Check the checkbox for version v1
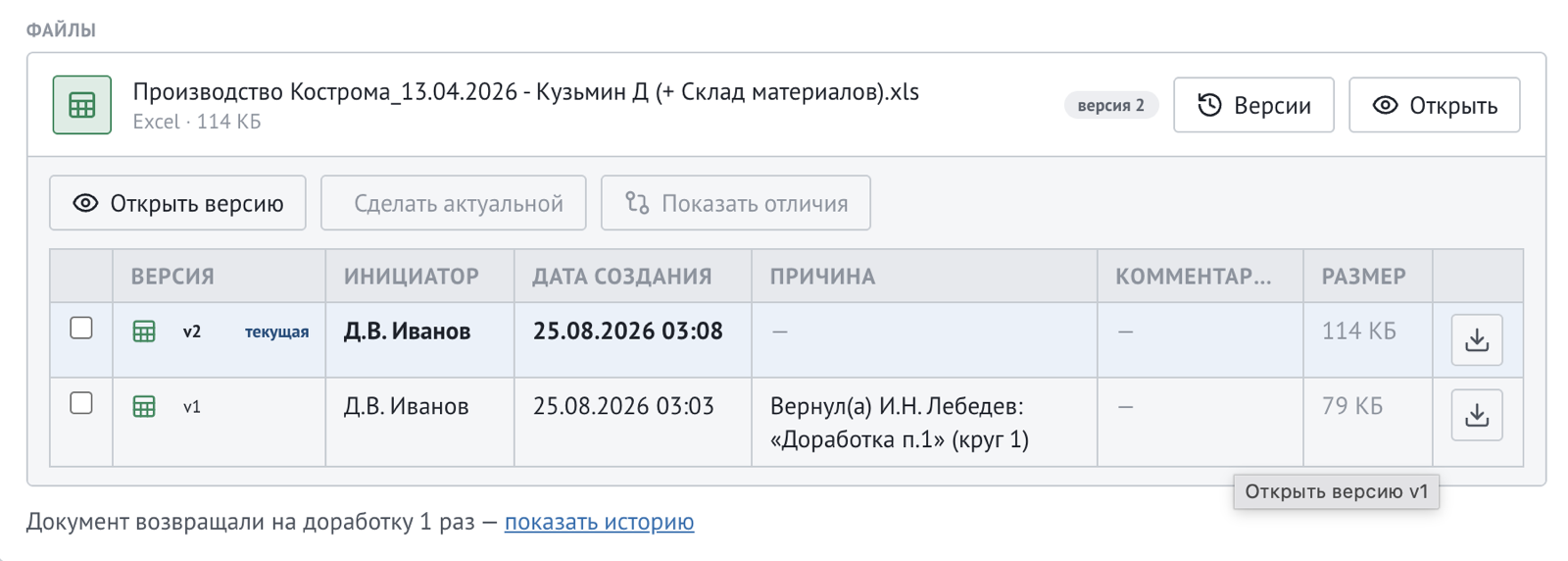Viewport: 1568px width, 561px height. [81, 403]
